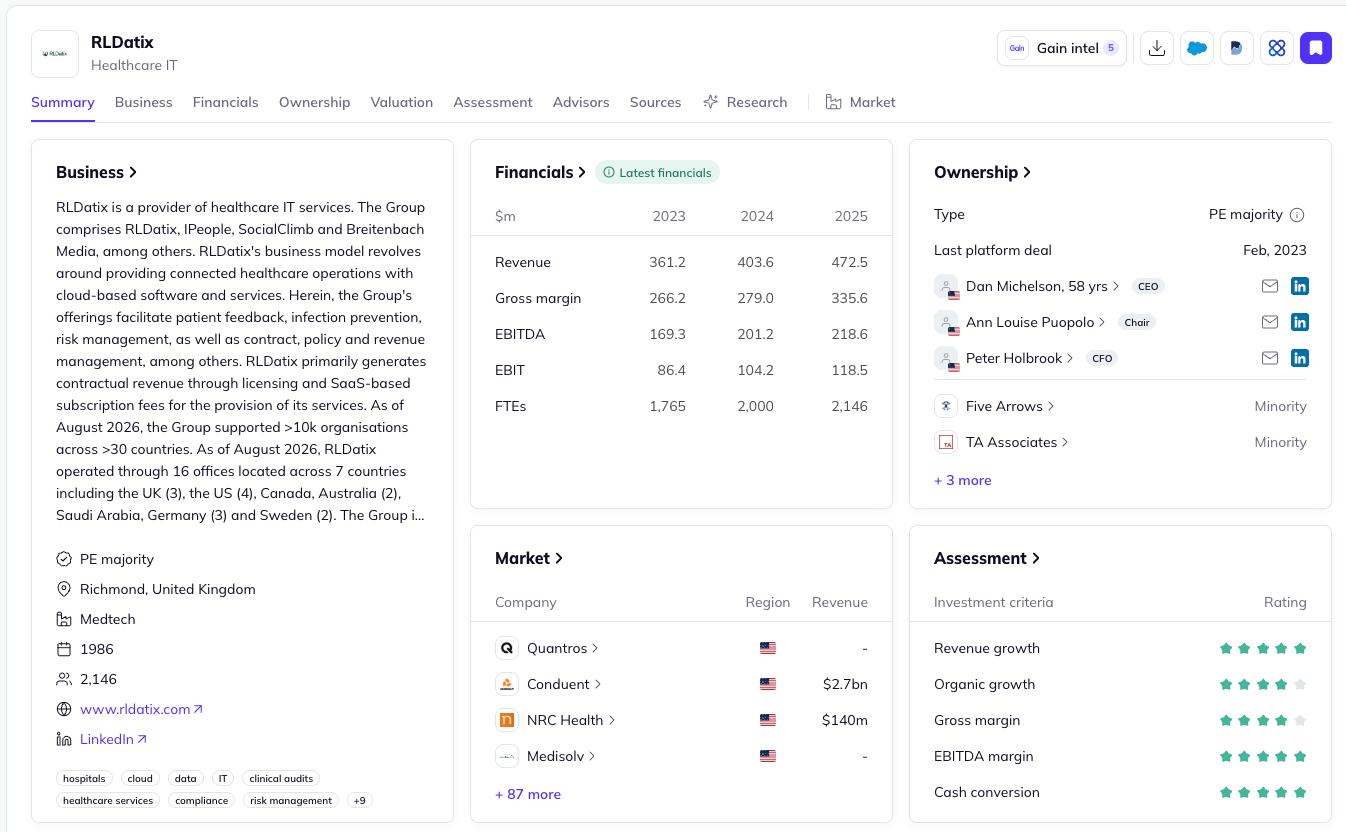Click the 'risk management' tag

[291, 800]
